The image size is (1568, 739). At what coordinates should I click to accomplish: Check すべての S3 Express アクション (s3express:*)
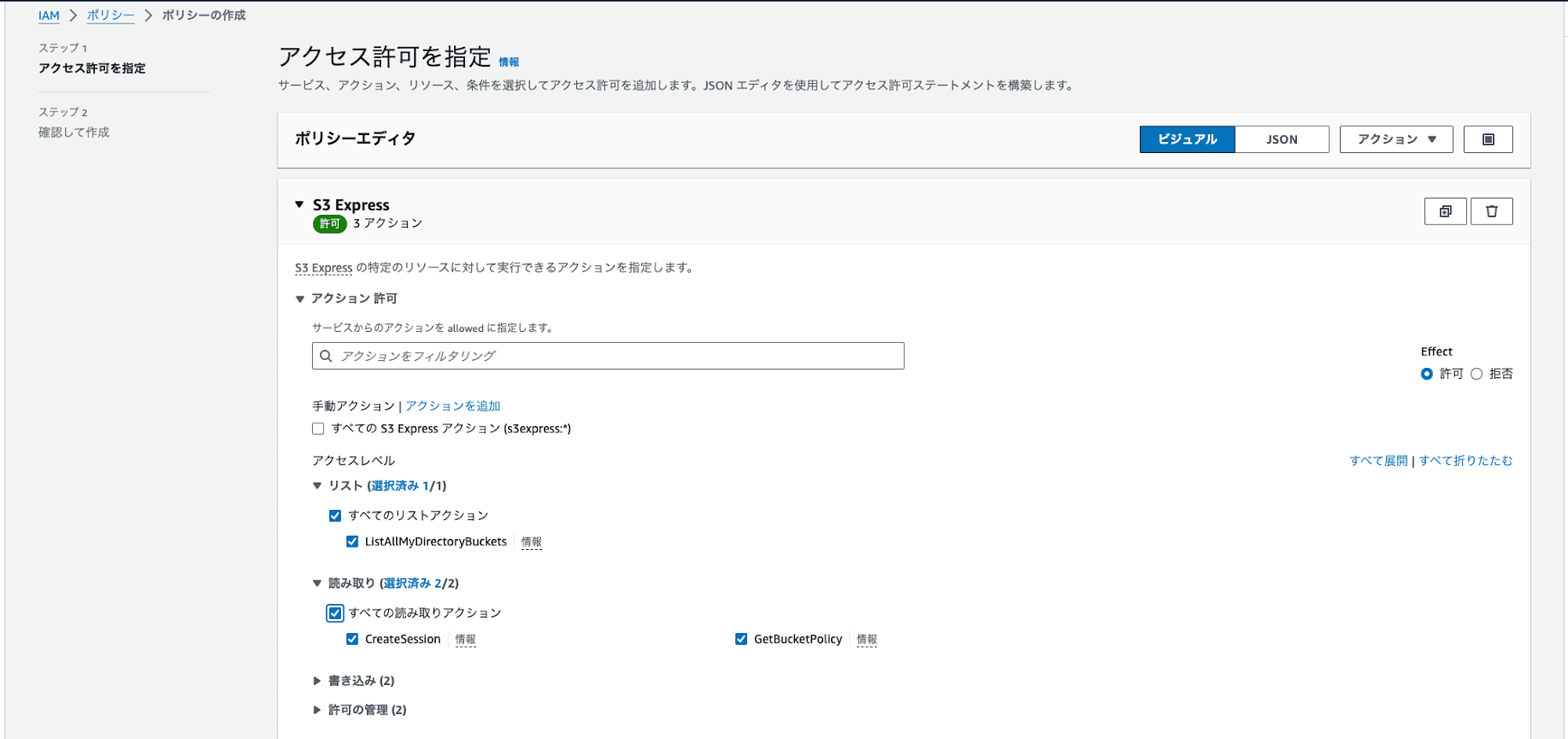click(318, 428)
